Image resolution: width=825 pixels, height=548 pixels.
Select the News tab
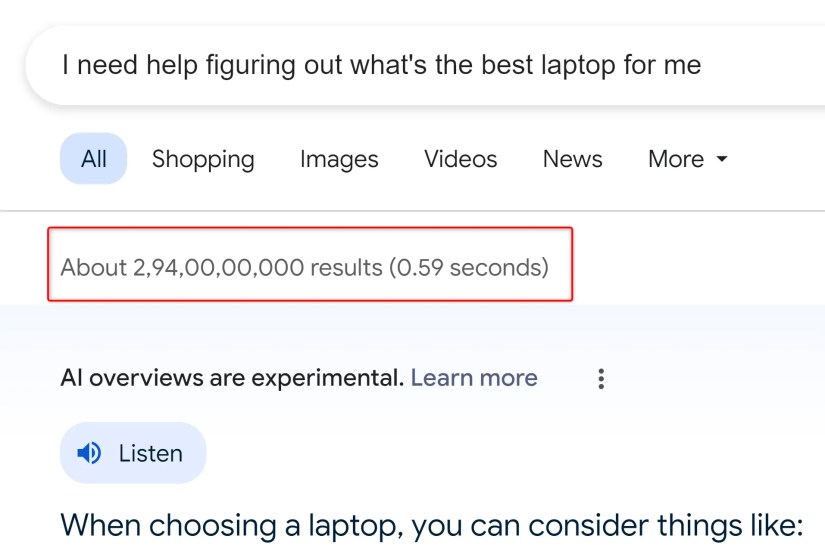(572, 159)
